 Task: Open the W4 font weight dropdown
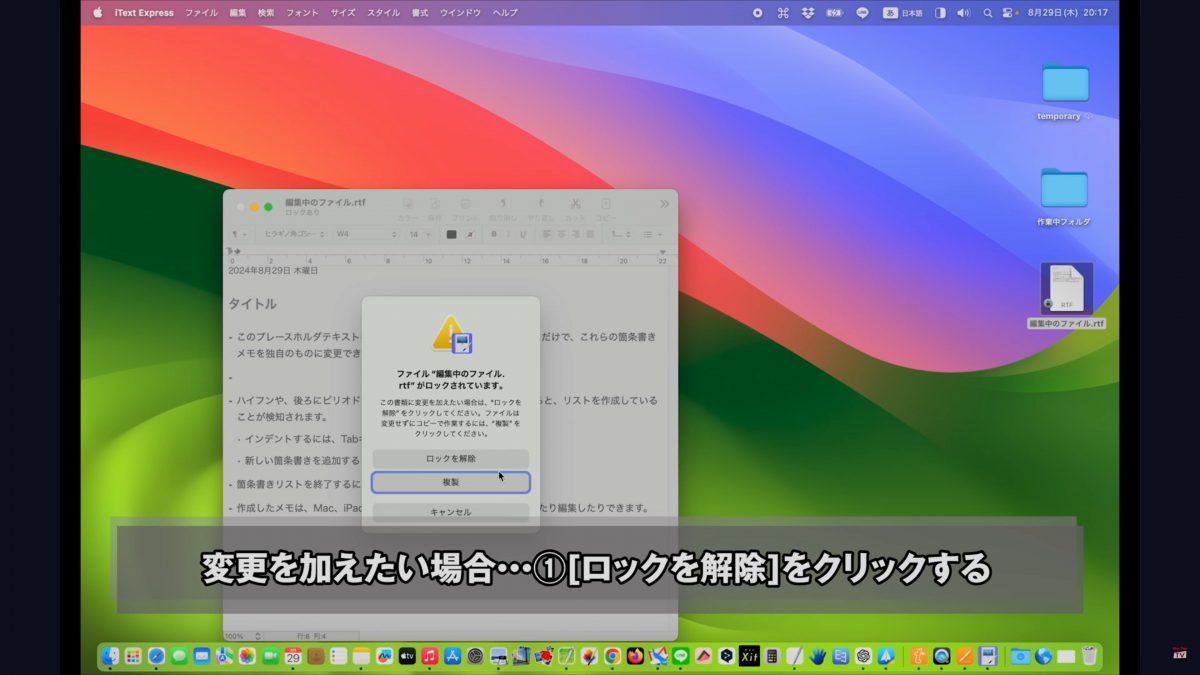(366, 234)
